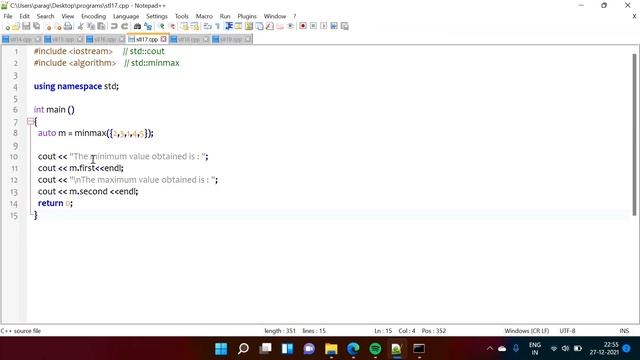Open the Encoding menu

pos(93,16)
